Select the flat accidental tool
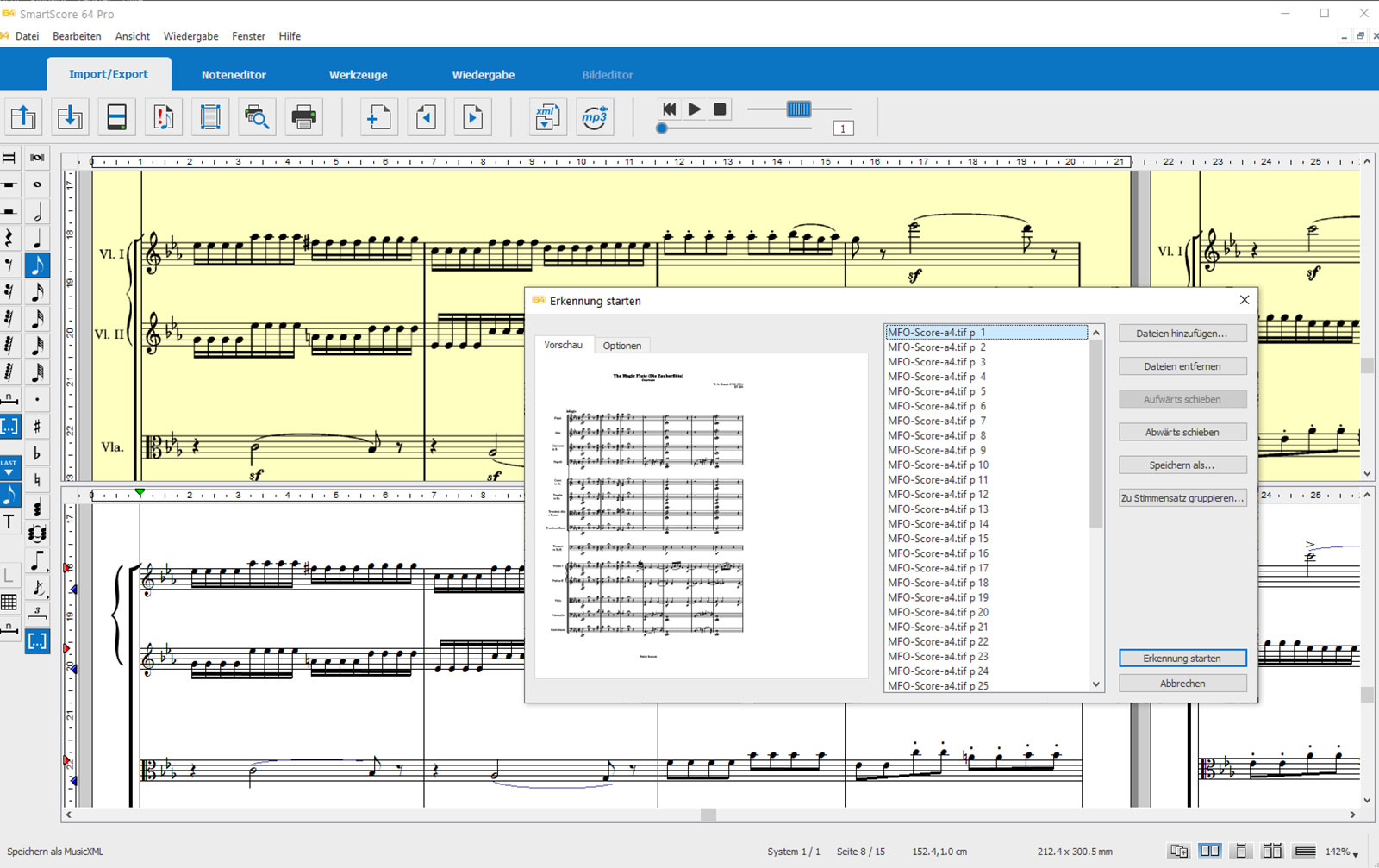Screen dimensions: 1379x868 point(37,453)
